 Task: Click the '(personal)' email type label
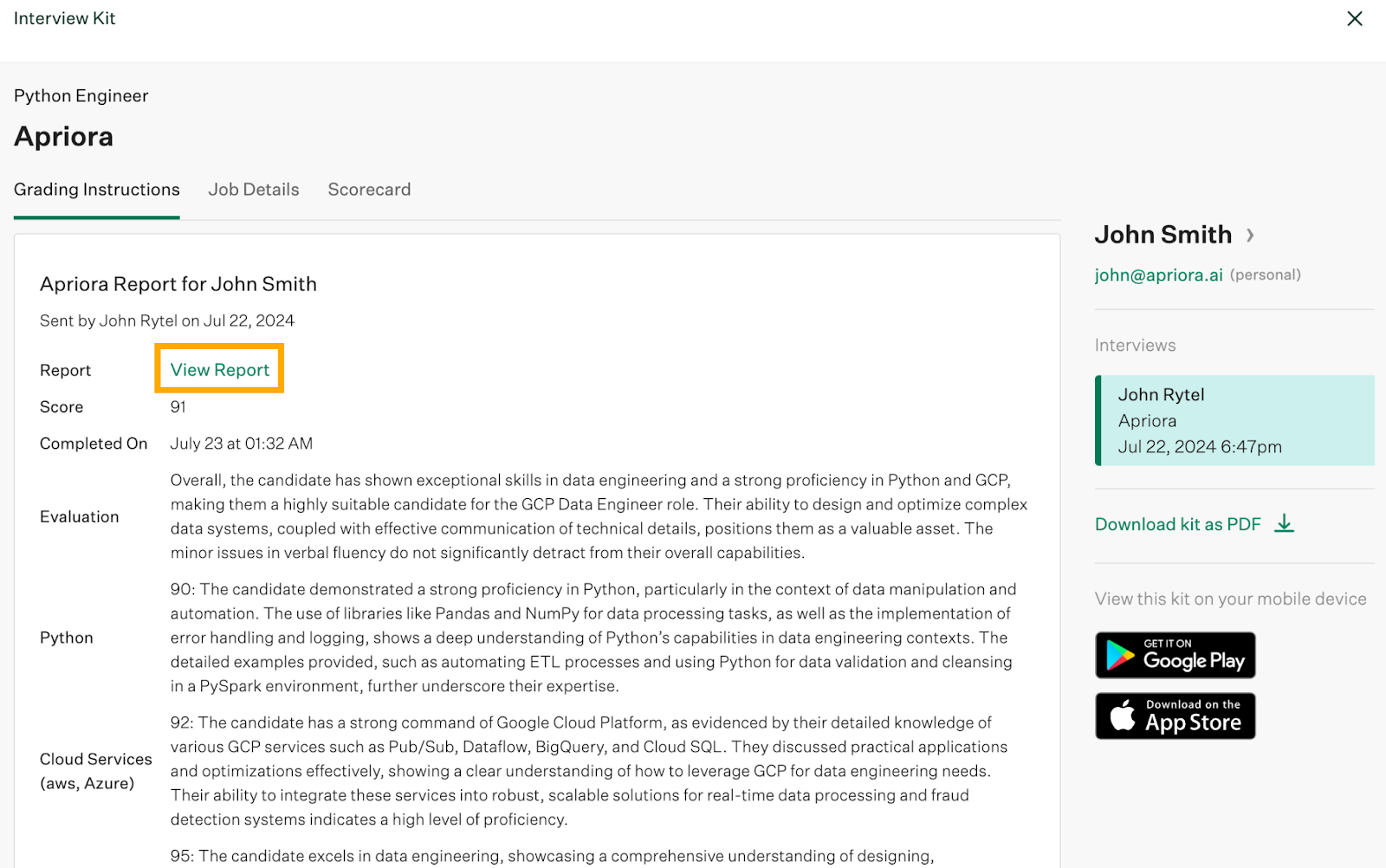tap(1265, 275)
